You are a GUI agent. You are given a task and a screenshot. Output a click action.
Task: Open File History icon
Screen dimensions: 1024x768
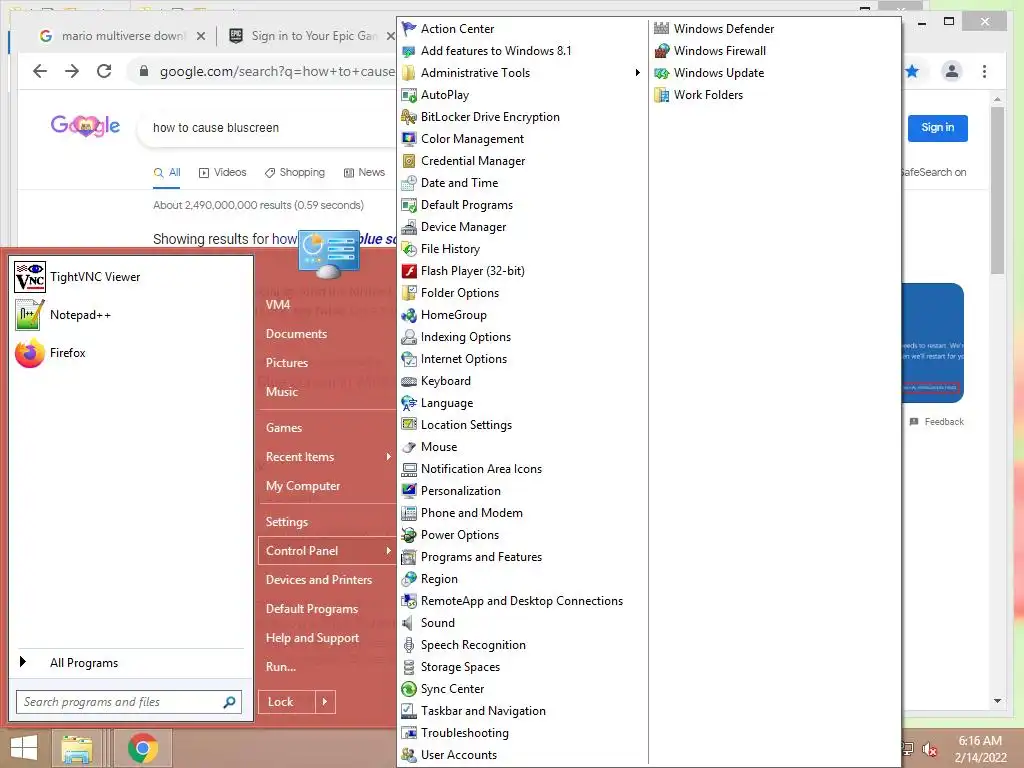409,249
